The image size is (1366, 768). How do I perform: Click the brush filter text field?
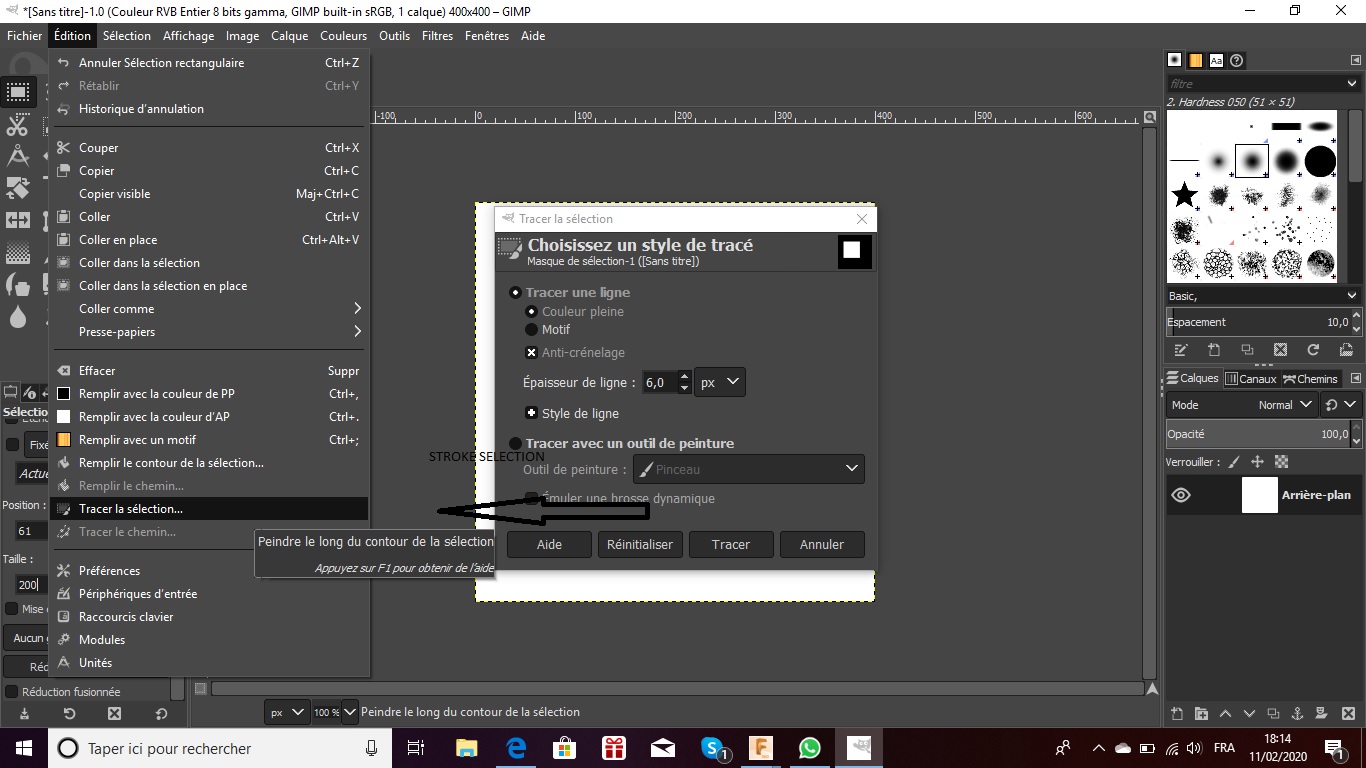tap(1263, 84)
